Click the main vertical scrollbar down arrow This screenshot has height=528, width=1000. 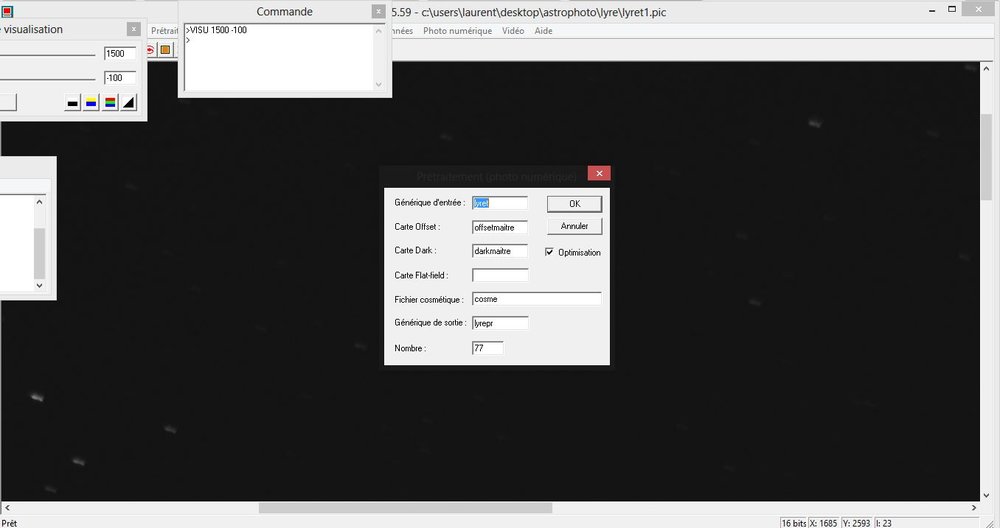point(987,495)
